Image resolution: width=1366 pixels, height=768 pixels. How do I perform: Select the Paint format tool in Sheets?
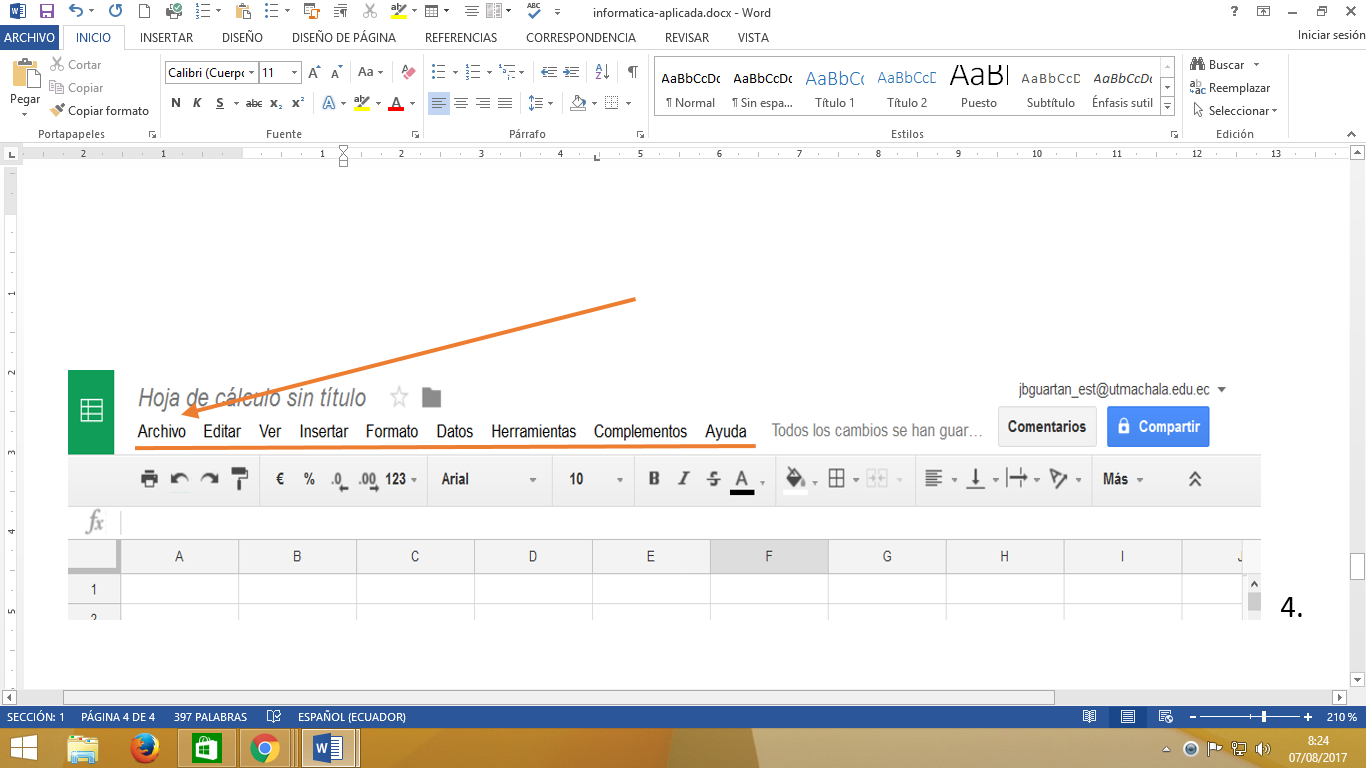239,479
